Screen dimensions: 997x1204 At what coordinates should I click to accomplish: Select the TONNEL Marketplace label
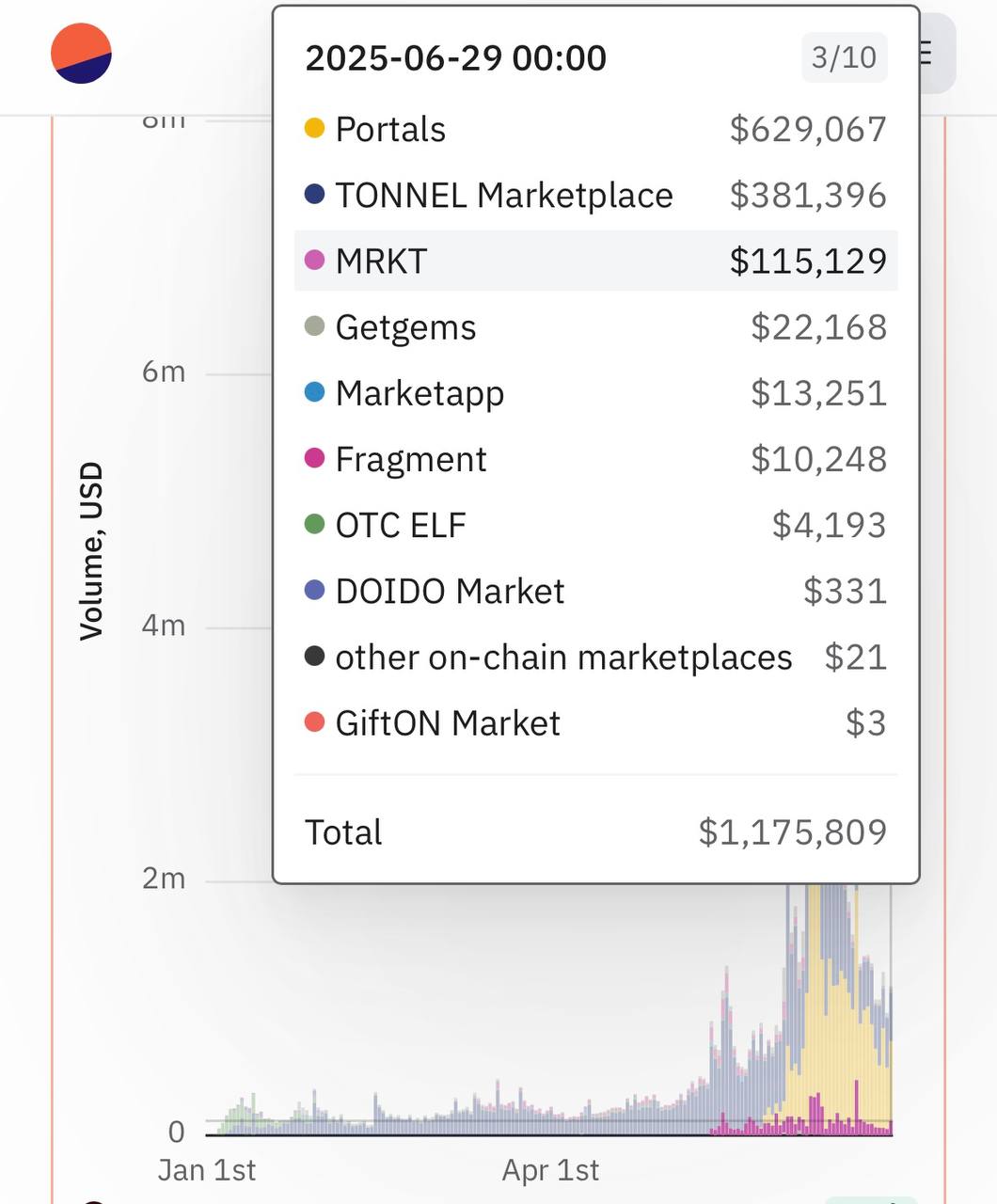pyautogui.click(x=504, y=195)
